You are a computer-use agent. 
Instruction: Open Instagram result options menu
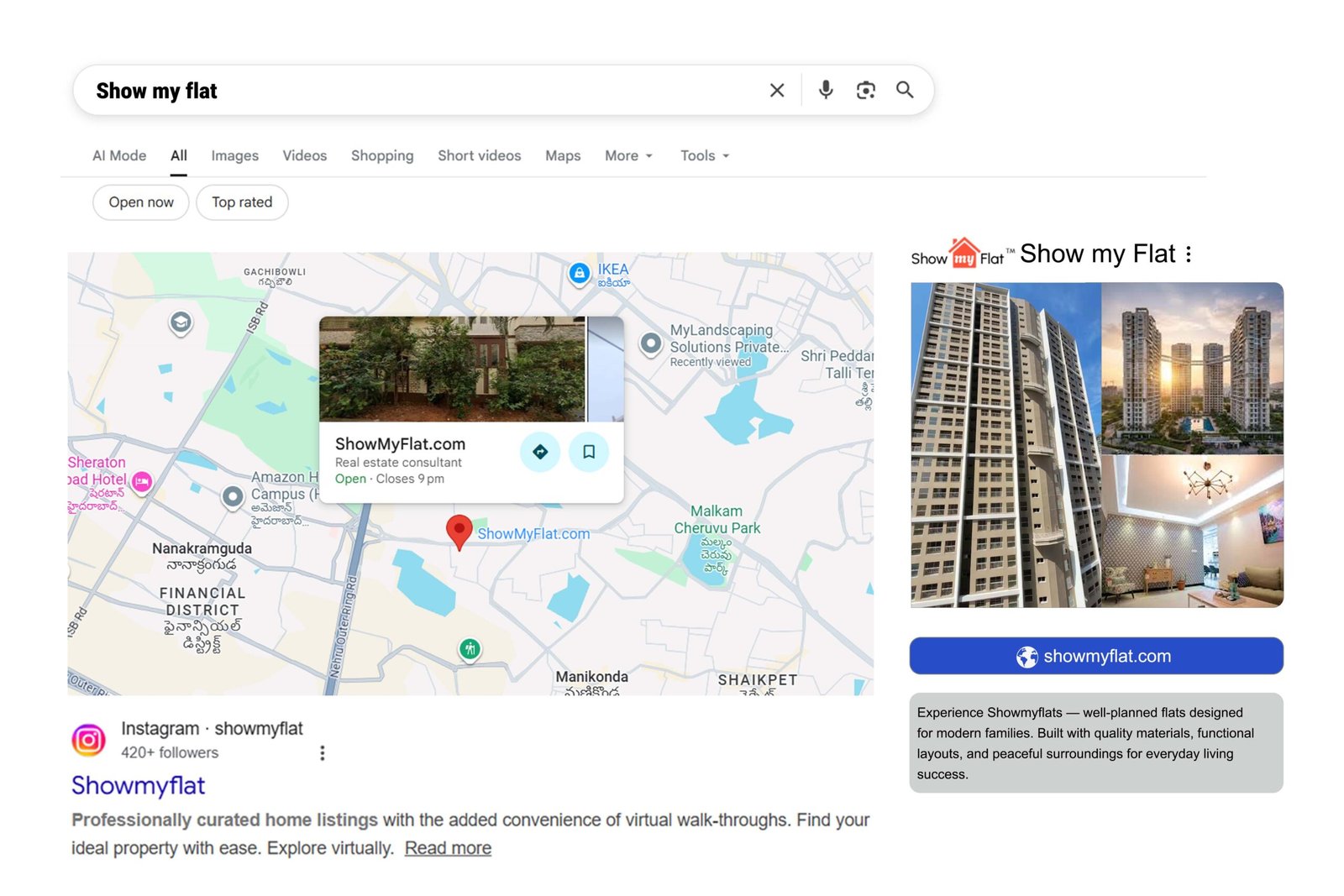(x=323, y=752)
